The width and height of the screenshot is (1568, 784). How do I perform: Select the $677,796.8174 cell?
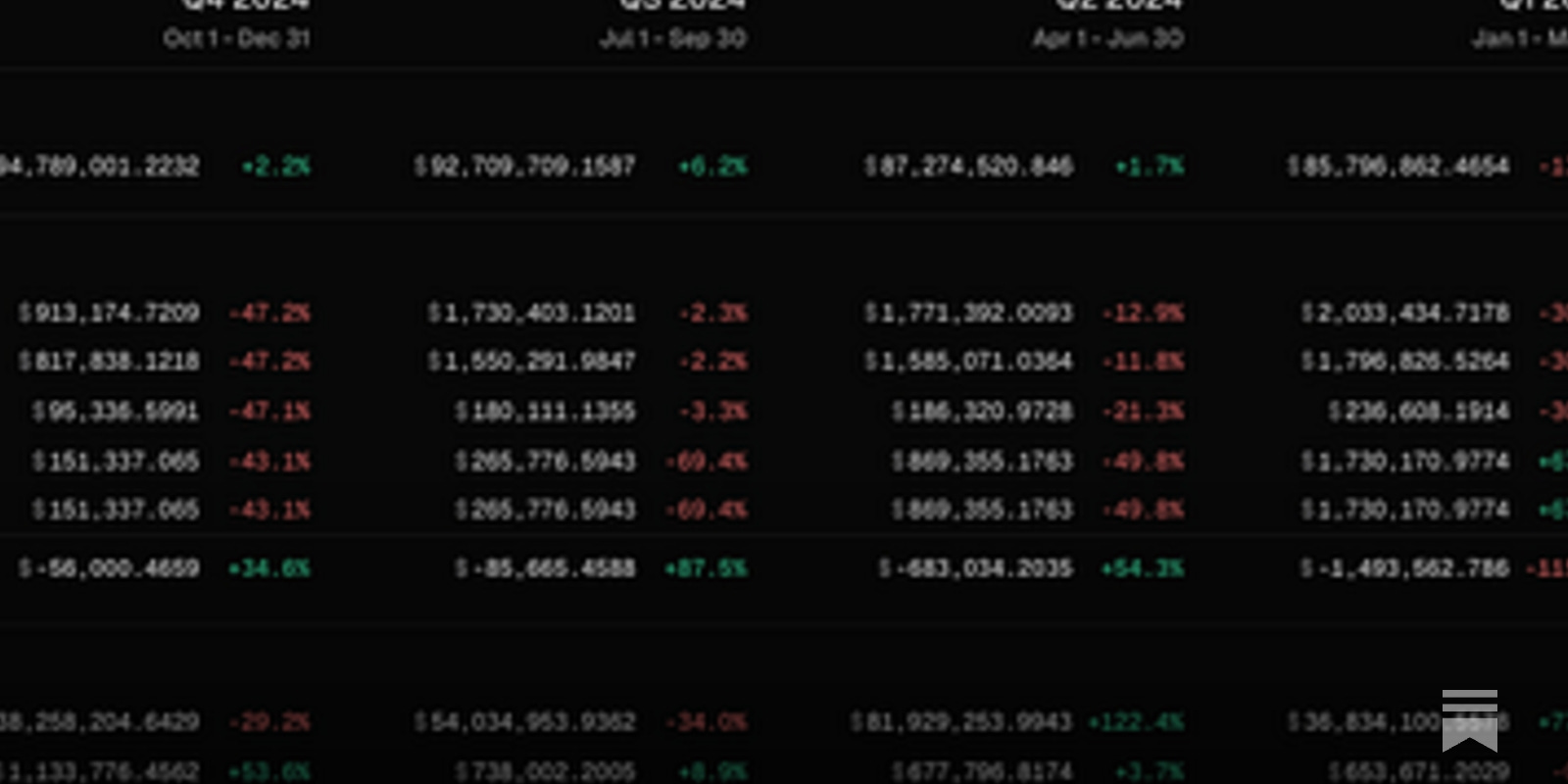pos(982,771)
